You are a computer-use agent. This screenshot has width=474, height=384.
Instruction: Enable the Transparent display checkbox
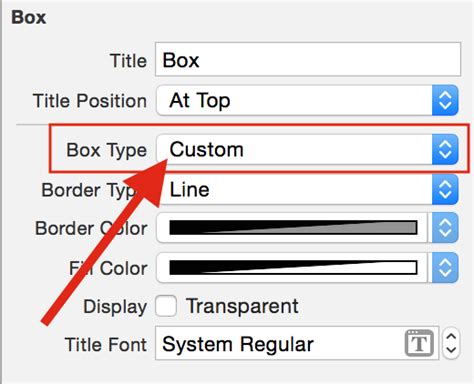tap(166, 306)
